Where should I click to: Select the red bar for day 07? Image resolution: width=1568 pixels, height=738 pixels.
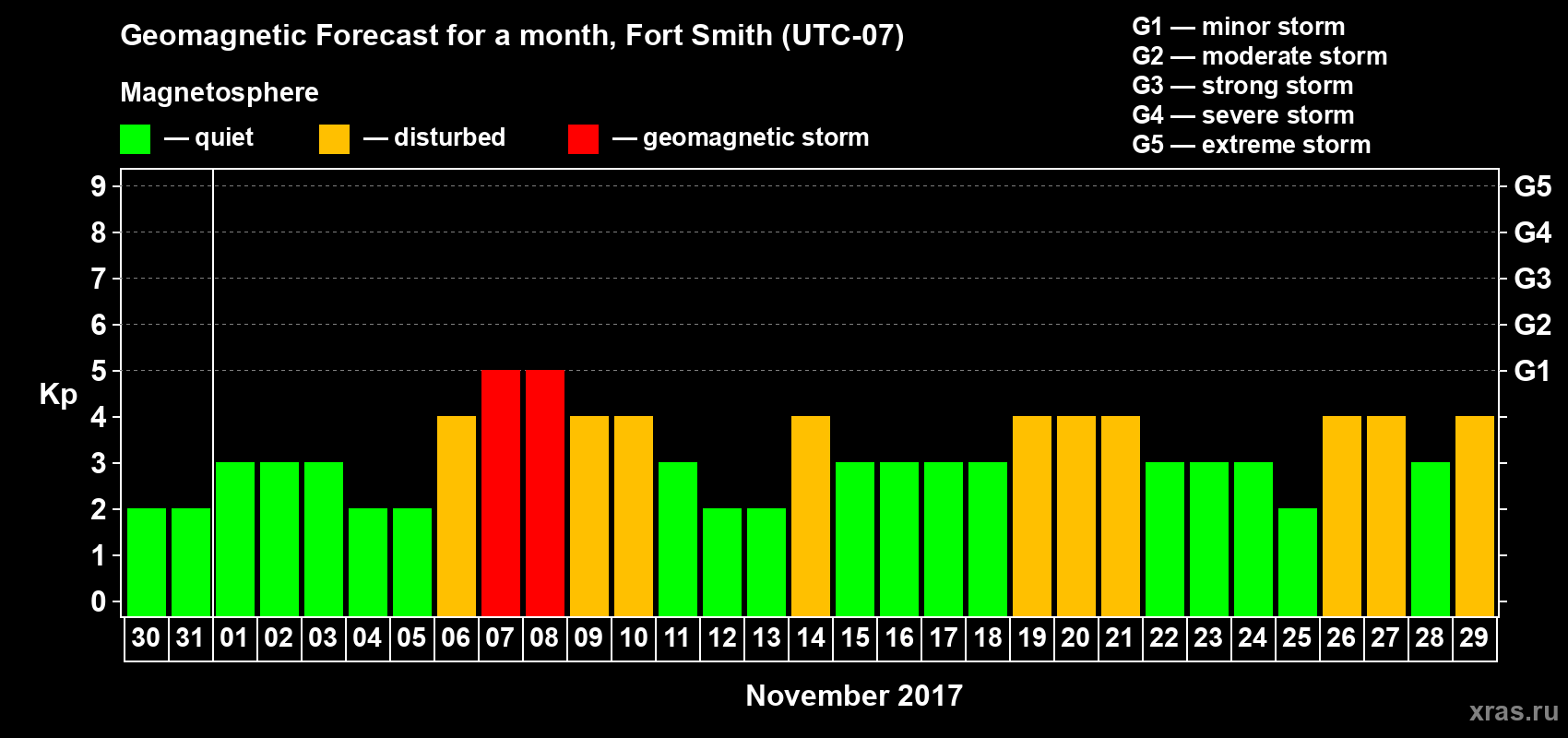[x=501, y=493]
